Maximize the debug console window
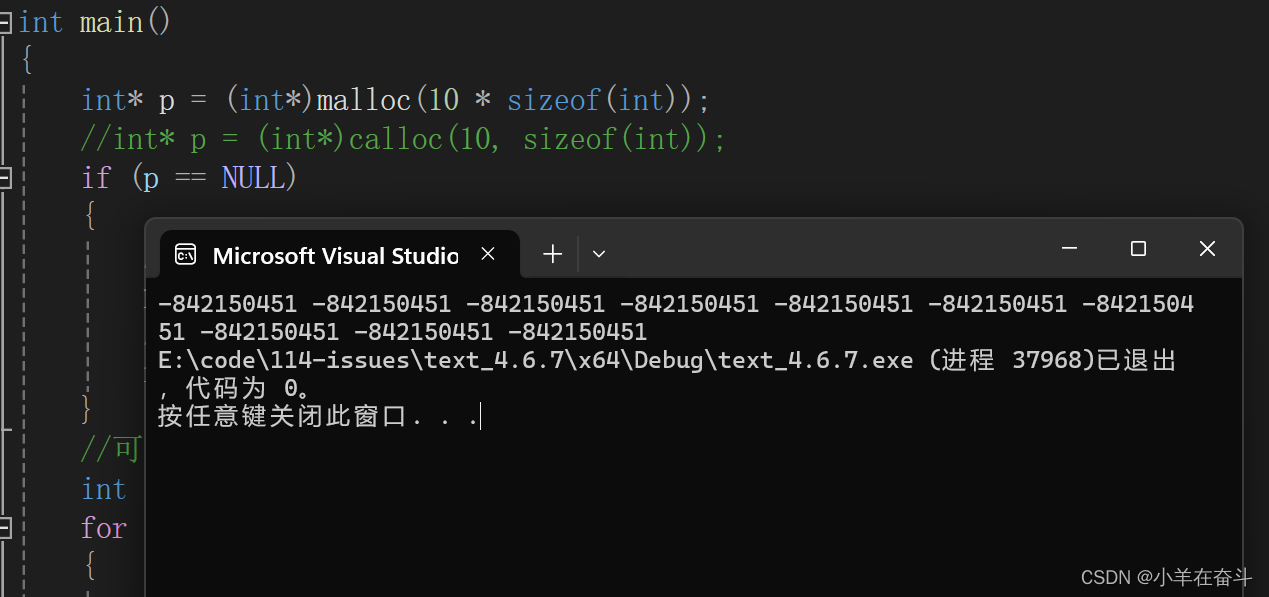The height and width of the screenshot is (597, 1269). [x=1138, y=248]
